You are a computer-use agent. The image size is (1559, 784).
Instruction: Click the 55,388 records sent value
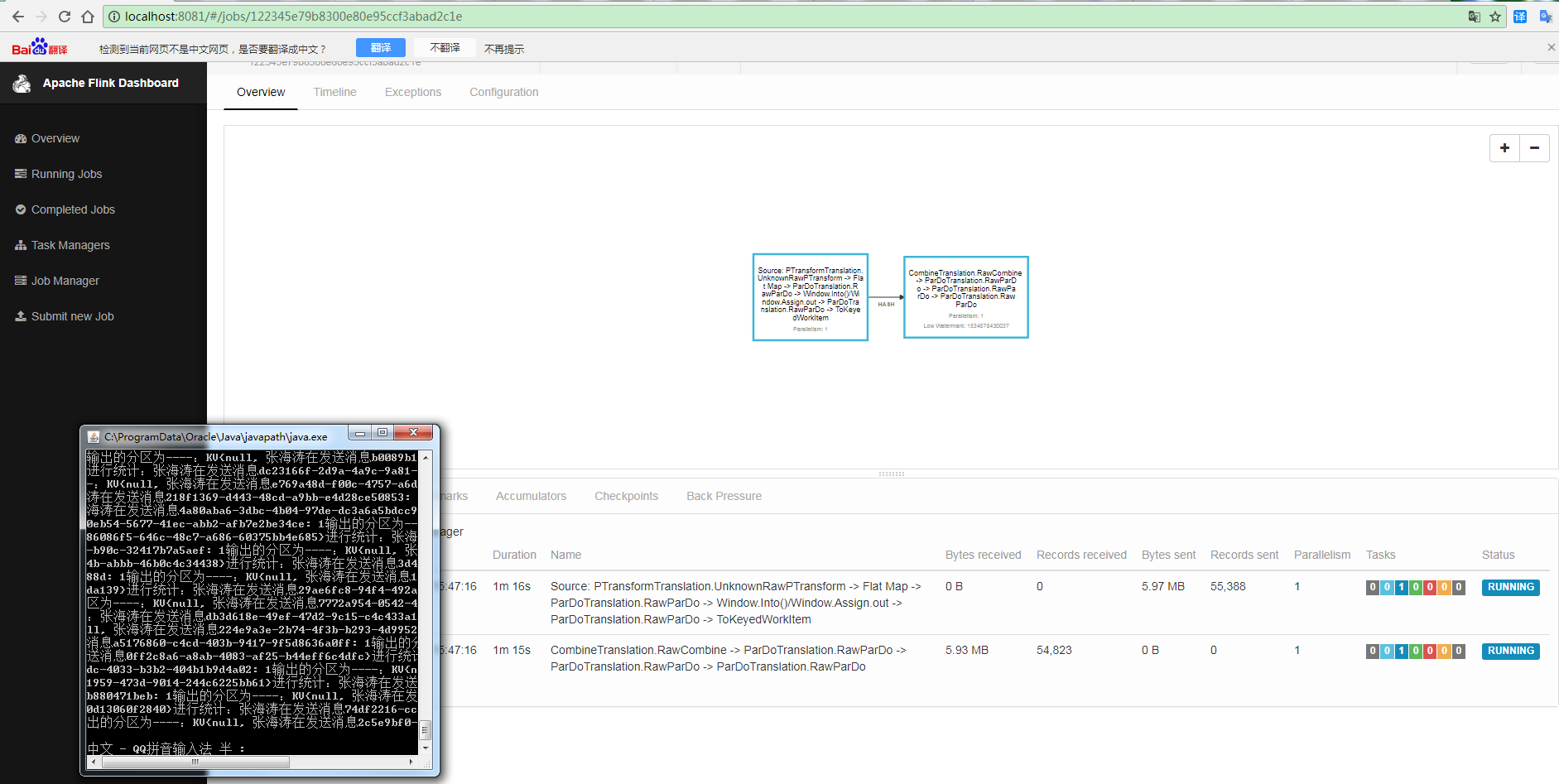coord(1228,586)
